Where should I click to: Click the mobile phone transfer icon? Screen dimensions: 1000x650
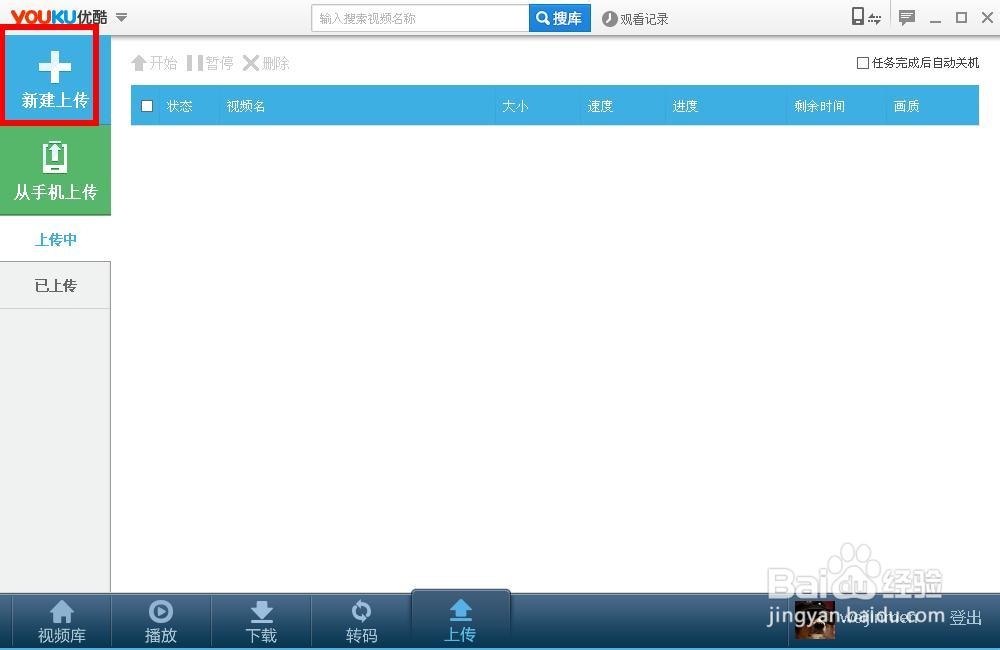[866, 17]
